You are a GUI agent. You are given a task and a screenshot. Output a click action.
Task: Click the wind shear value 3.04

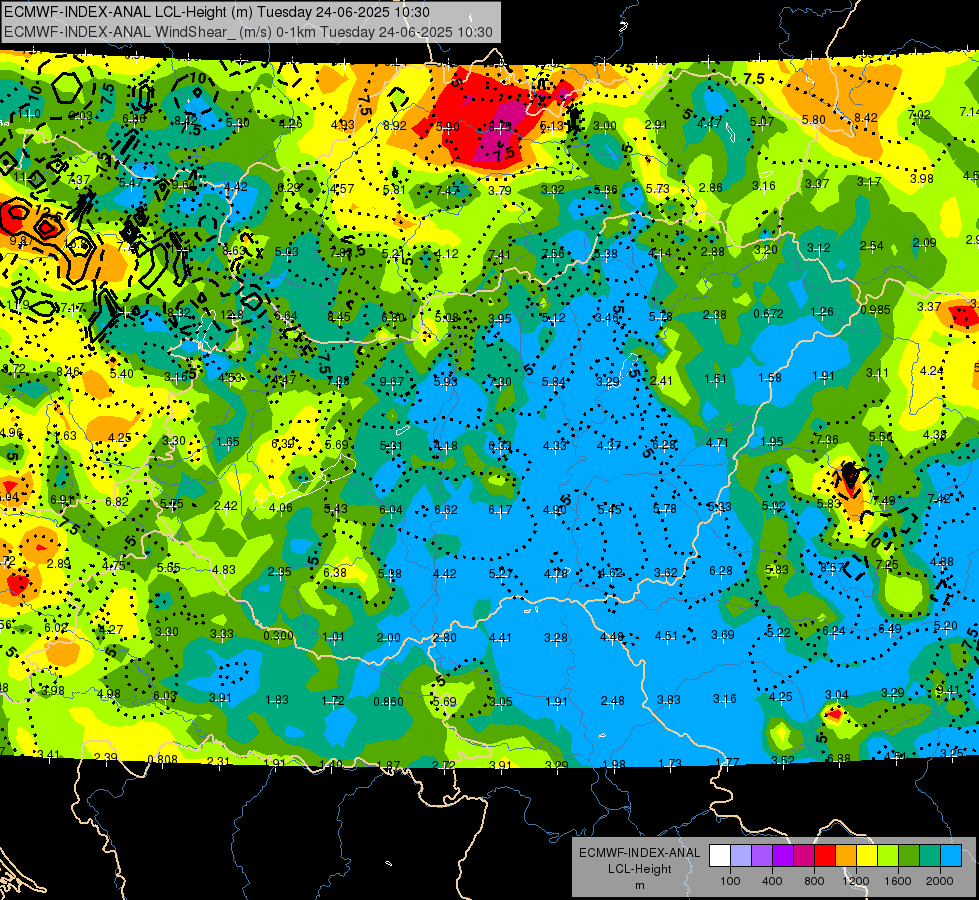point(837,695)
